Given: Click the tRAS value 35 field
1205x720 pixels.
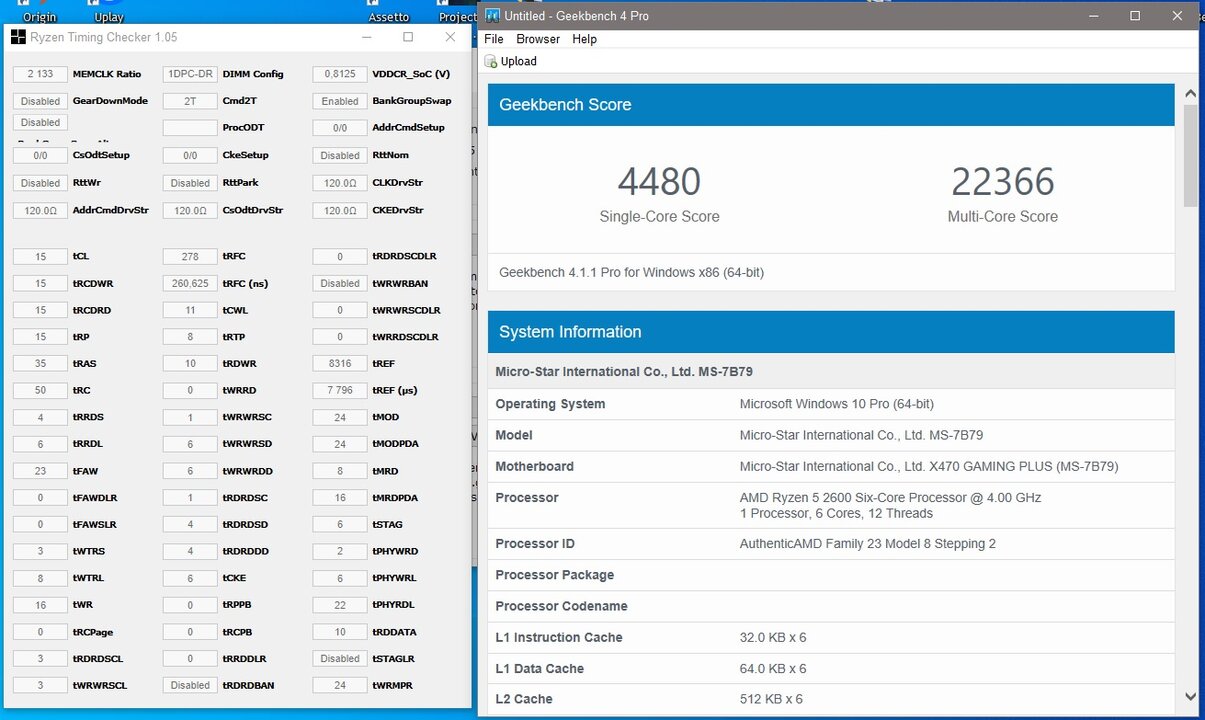Looking at the screenshot, I should pyautogui.click(x=40, y=364).
